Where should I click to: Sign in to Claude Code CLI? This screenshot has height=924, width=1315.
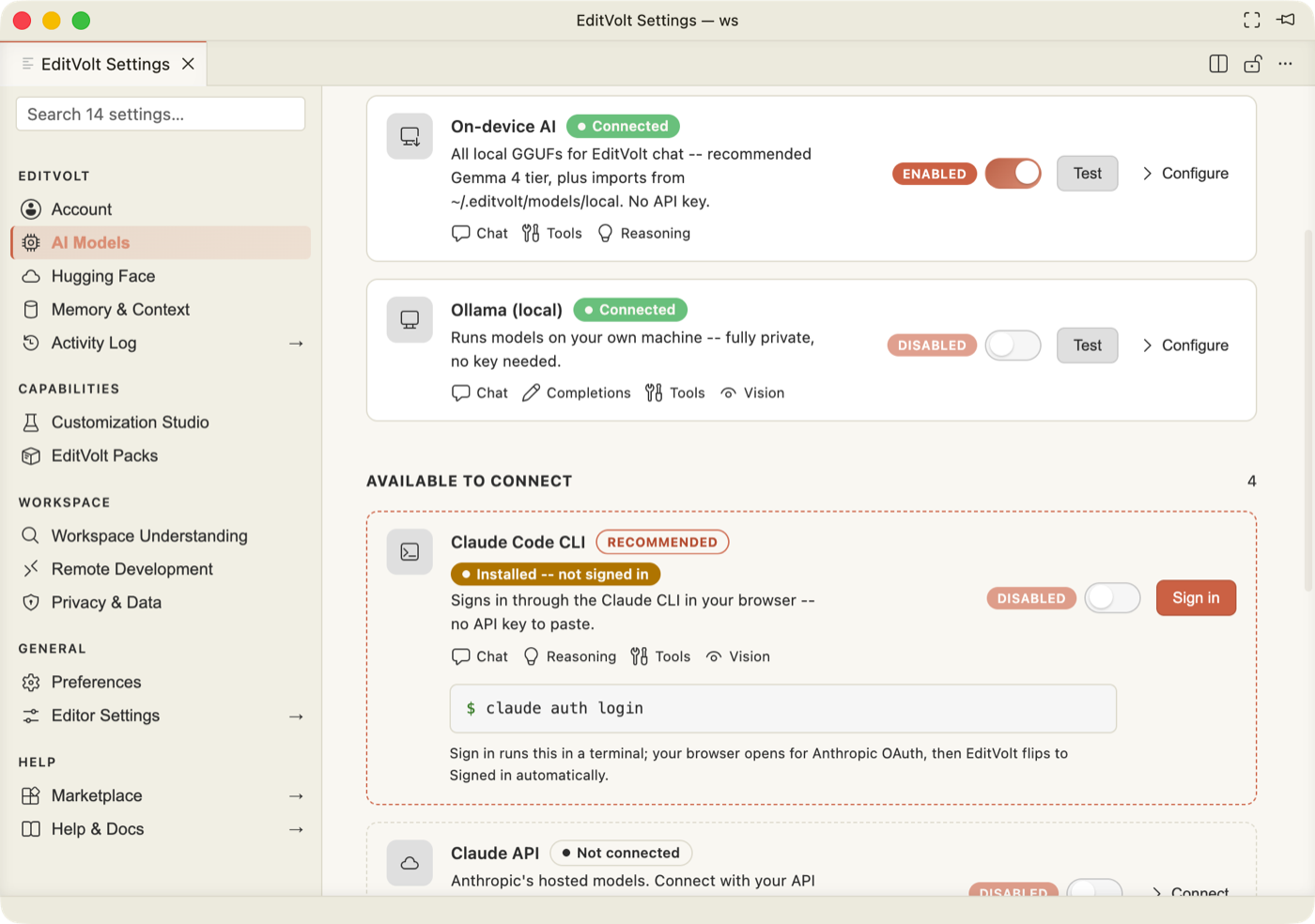click(x=1196, y=598)
